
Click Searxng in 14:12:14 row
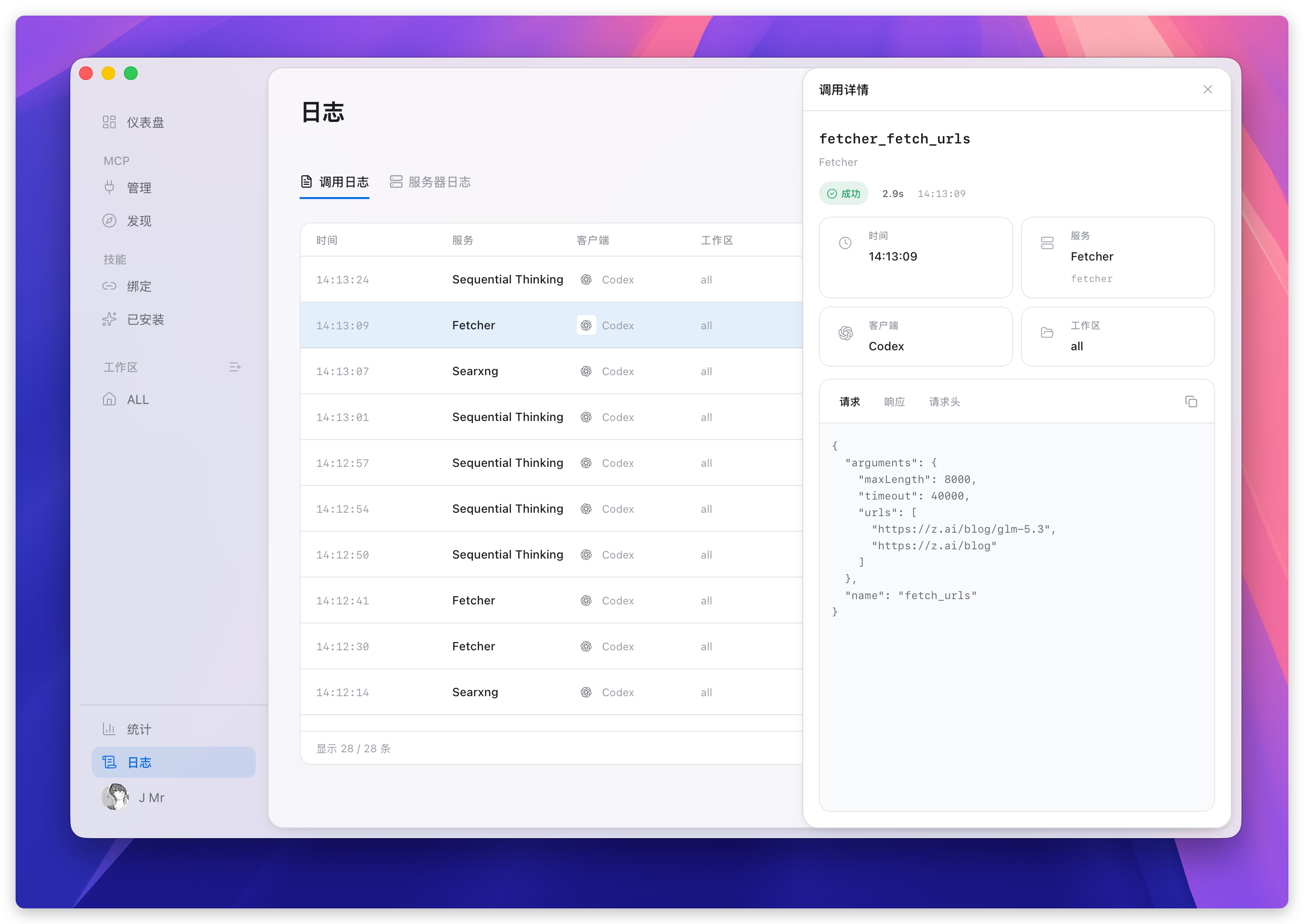point(475,692)
